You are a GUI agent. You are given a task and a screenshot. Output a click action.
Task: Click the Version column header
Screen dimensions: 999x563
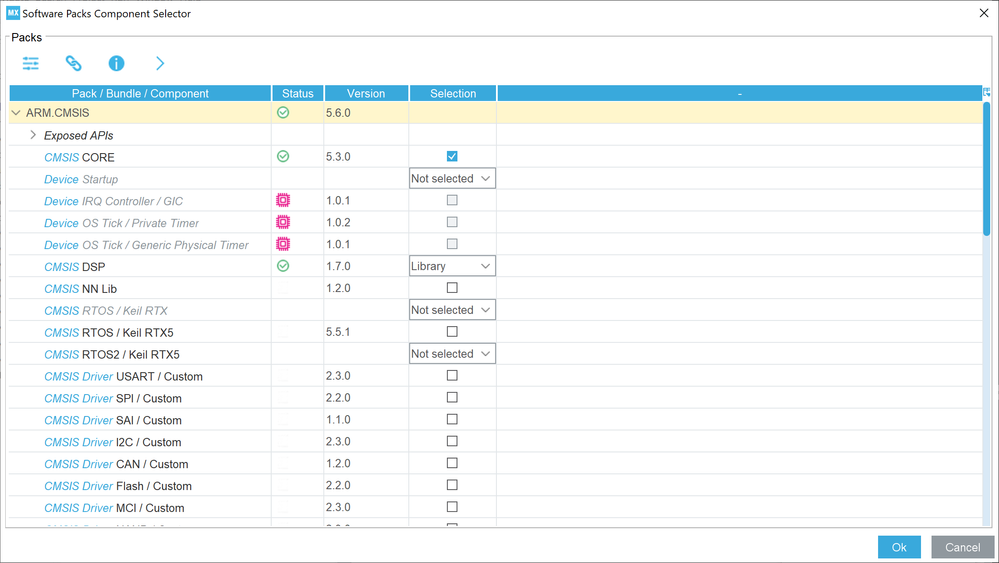tap(366, 93)
